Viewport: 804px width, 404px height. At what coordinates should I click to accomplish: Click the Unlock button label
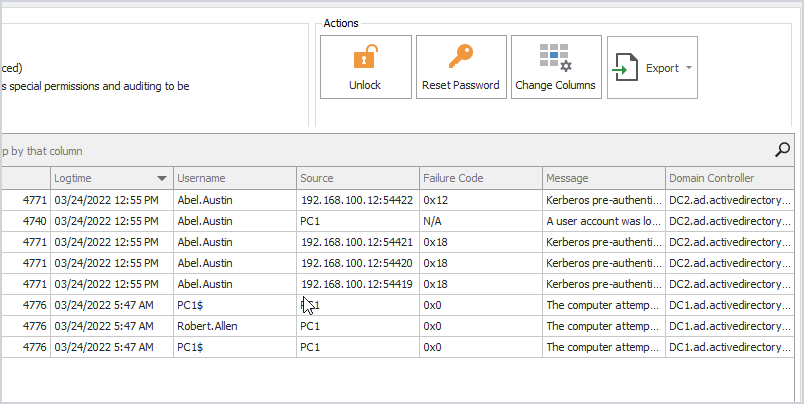(x=365, y=85)
